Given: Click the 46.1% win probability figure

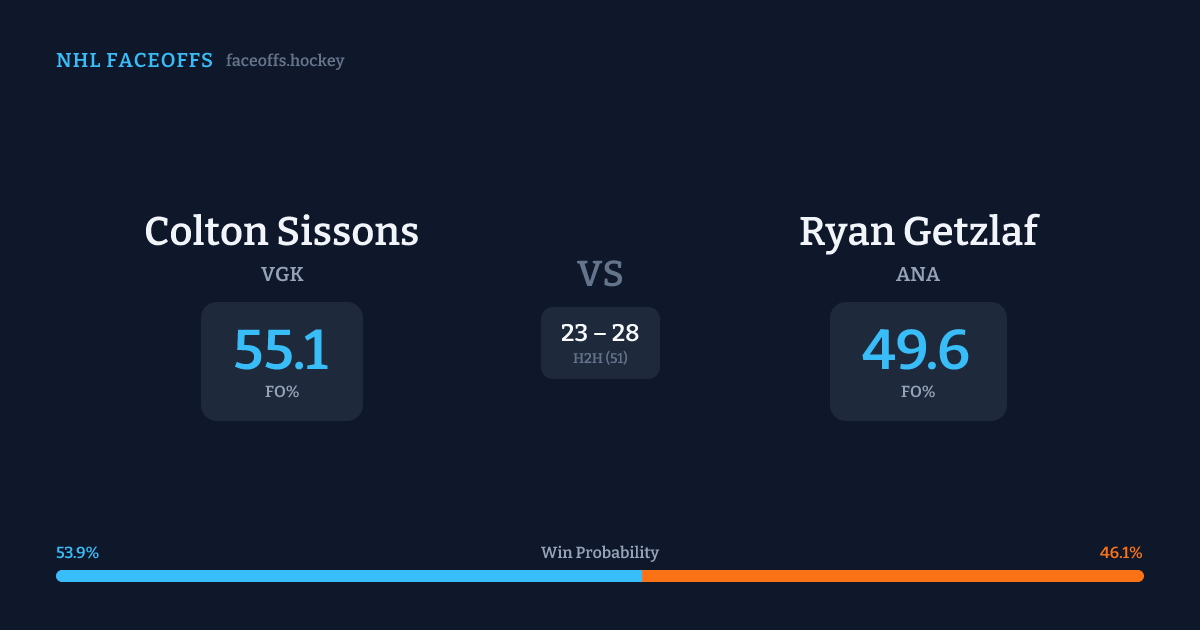Looking at the screenshot, I should (x=1121, y=553).
